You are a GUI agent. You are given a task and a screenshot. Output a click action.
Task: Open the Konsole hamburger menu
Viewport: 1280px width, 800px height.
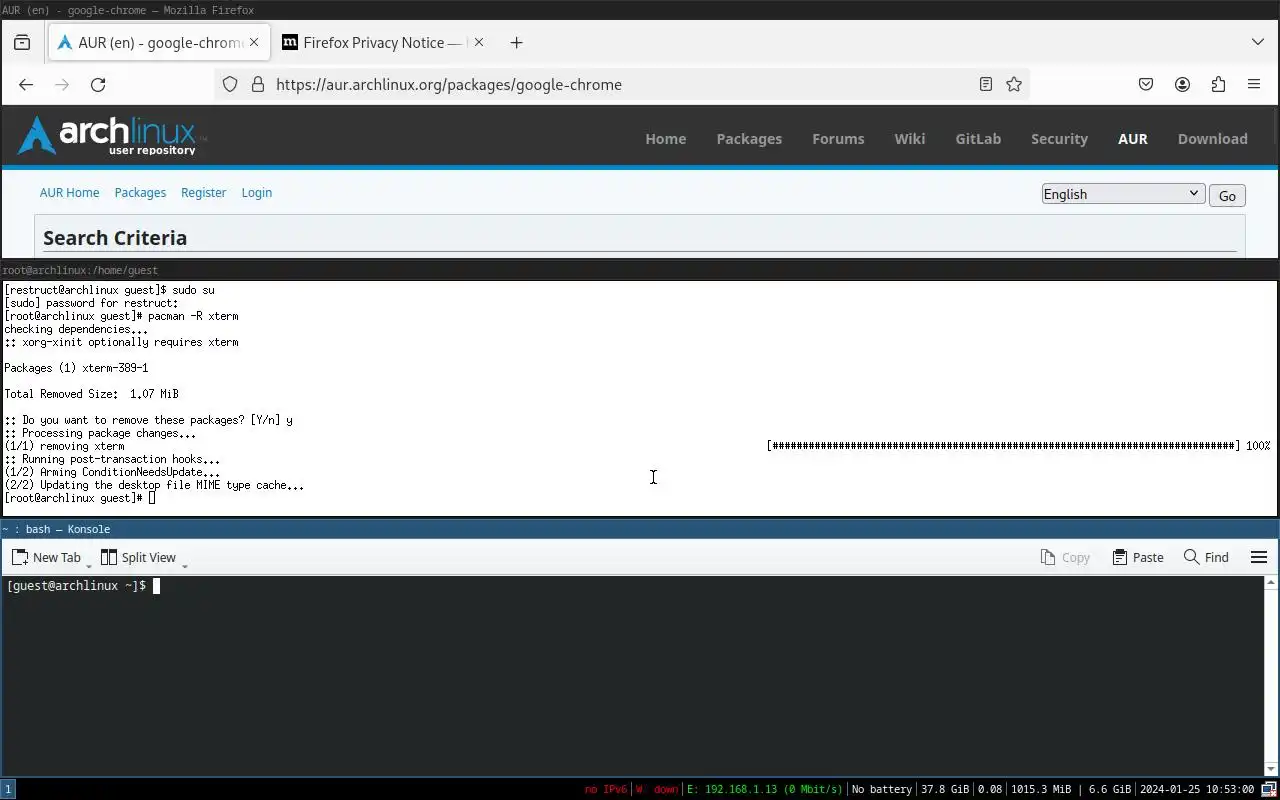point(1259,558)
